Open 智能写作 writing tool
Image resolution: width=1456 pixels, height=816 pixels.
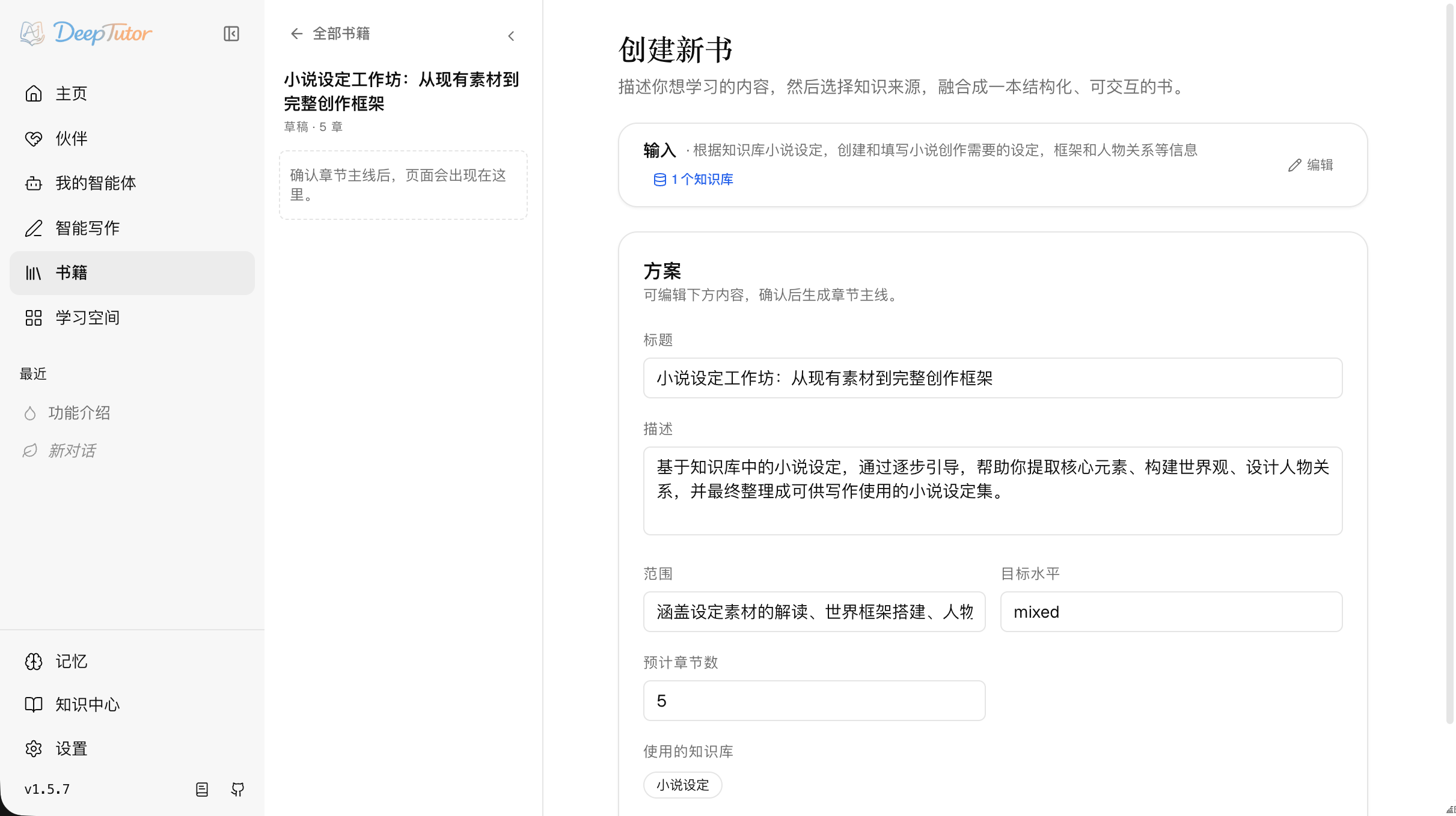[132, 228]
